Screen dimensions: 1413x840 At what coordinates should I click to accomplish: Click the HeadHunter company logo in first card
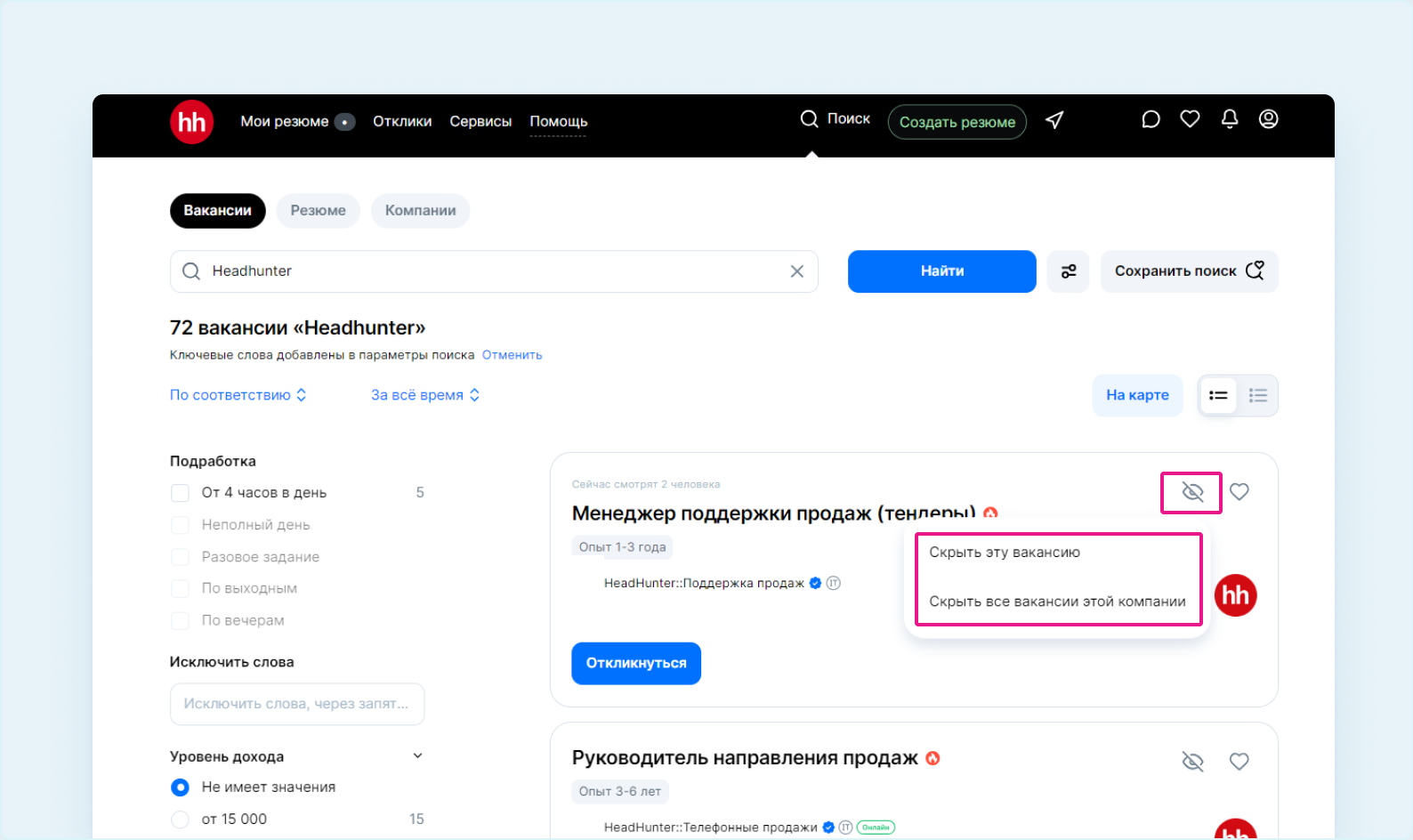[x=1236, y=595]
